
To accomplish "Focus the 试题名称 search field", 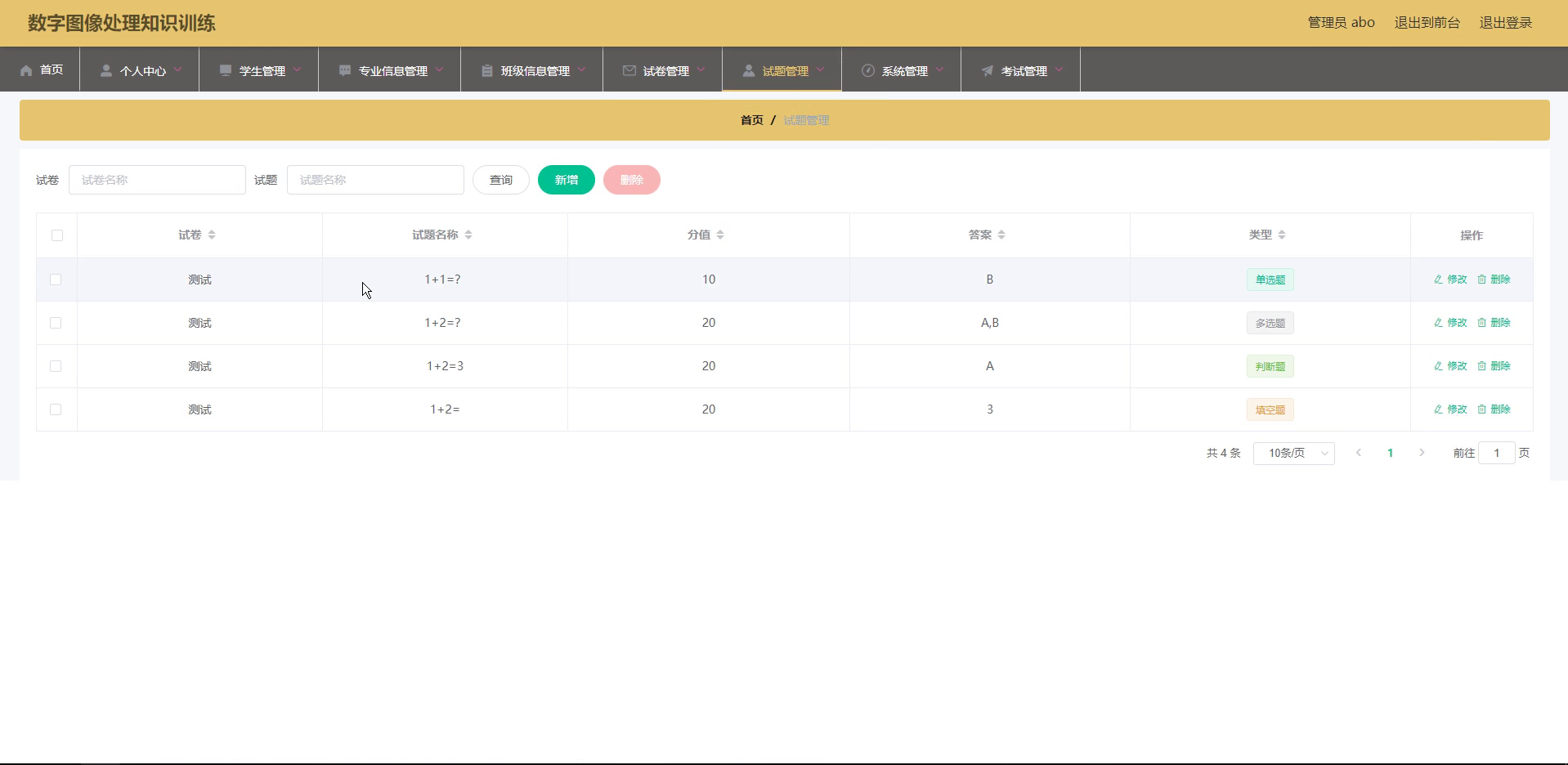I will click(x=375, y=180).
